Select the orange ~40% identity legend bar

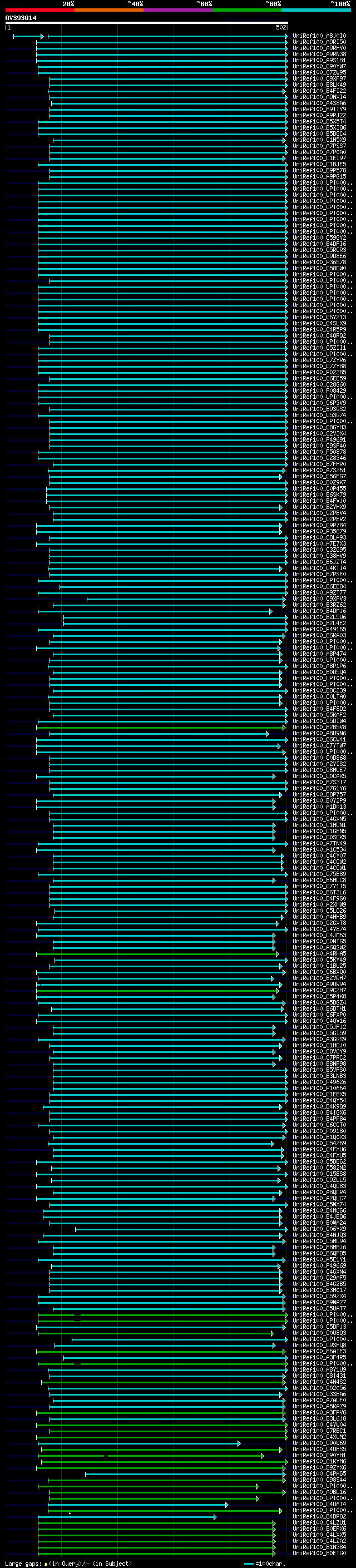109,10
